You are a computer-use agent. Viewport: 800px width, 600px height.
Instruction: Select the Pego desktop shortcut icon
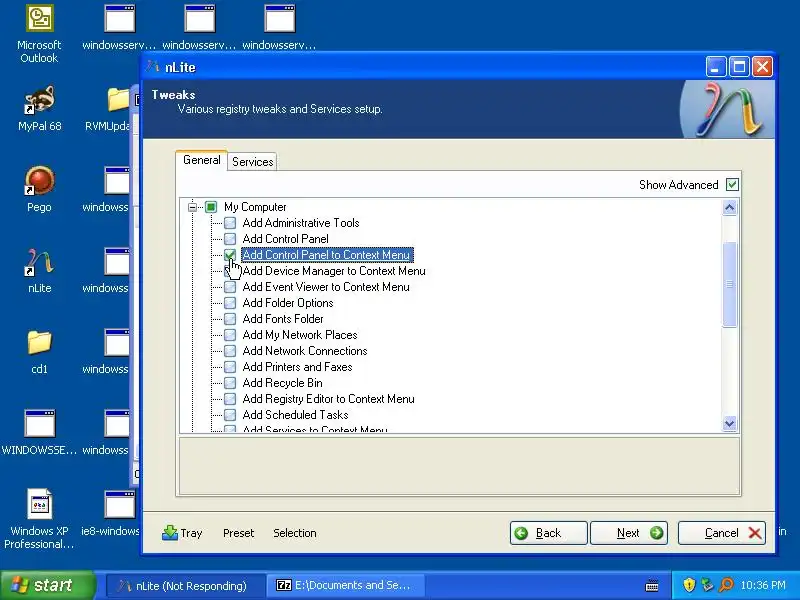coord(39,181)
